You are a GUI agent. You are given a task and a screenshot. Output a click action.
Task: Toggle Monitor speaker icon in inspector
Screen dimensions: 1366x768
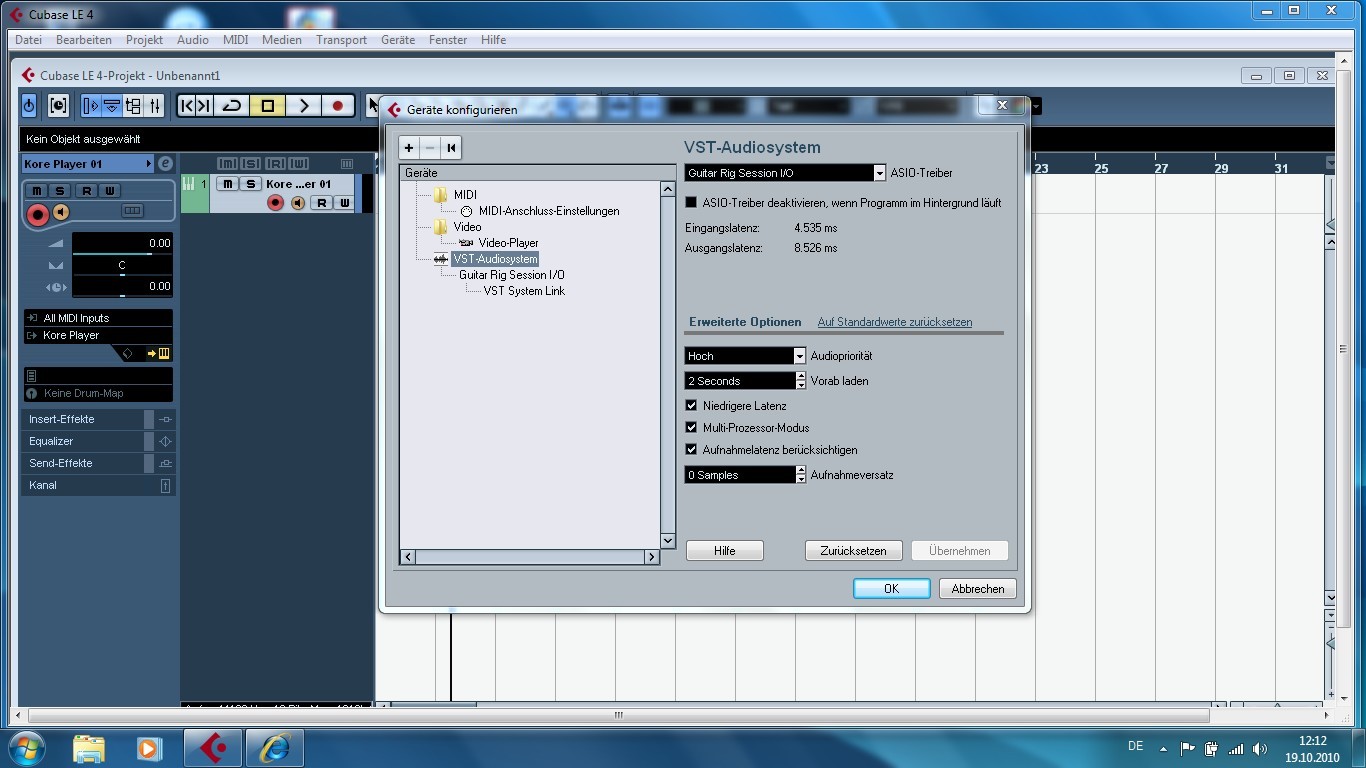(x=61, y=212)
